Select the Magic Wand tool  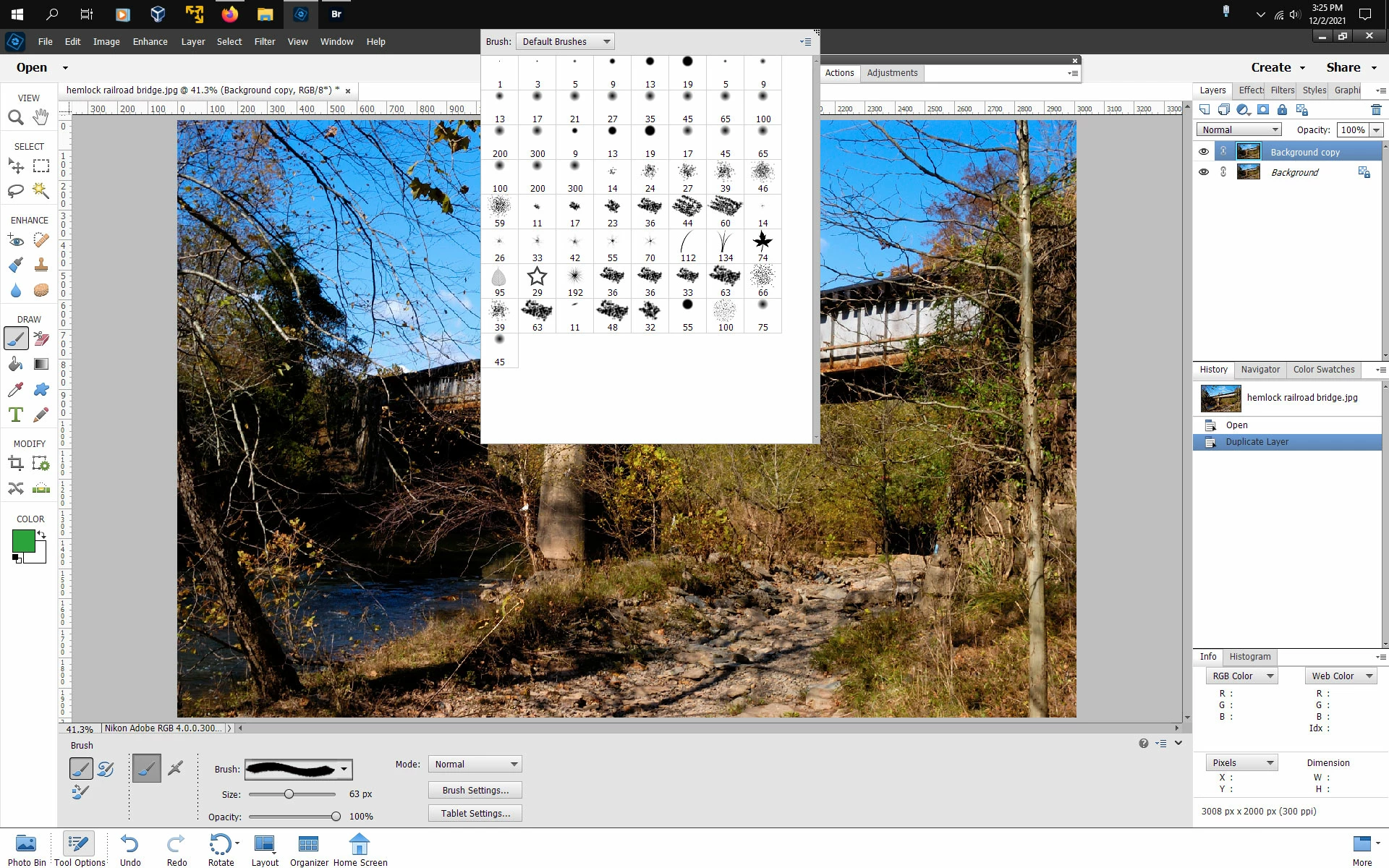[x=41, y=191]
